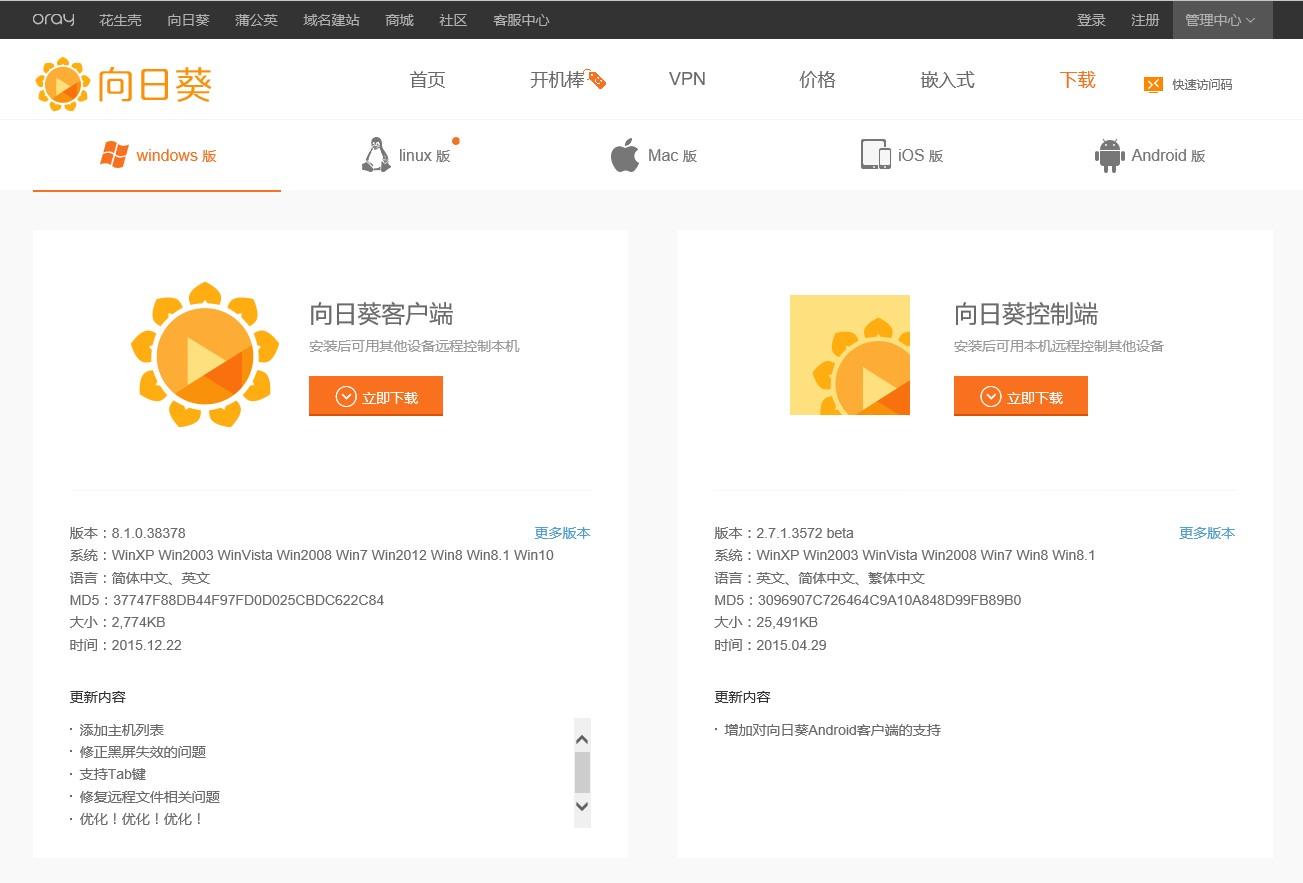Click the iOS device icon

pyautogui.click(x=875, y=155)
